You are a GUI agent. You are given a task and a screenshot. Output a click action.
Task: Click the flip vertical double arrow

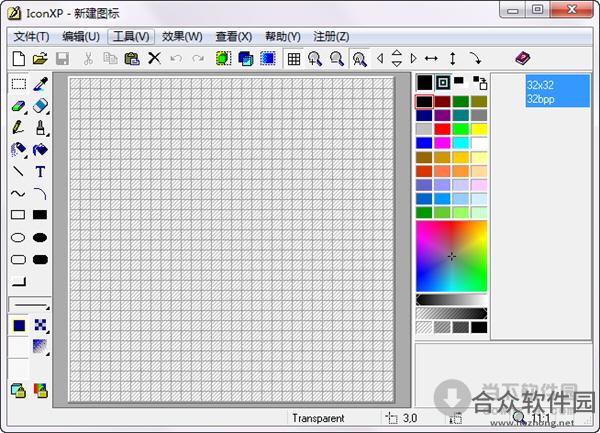(x=453, y=59)
